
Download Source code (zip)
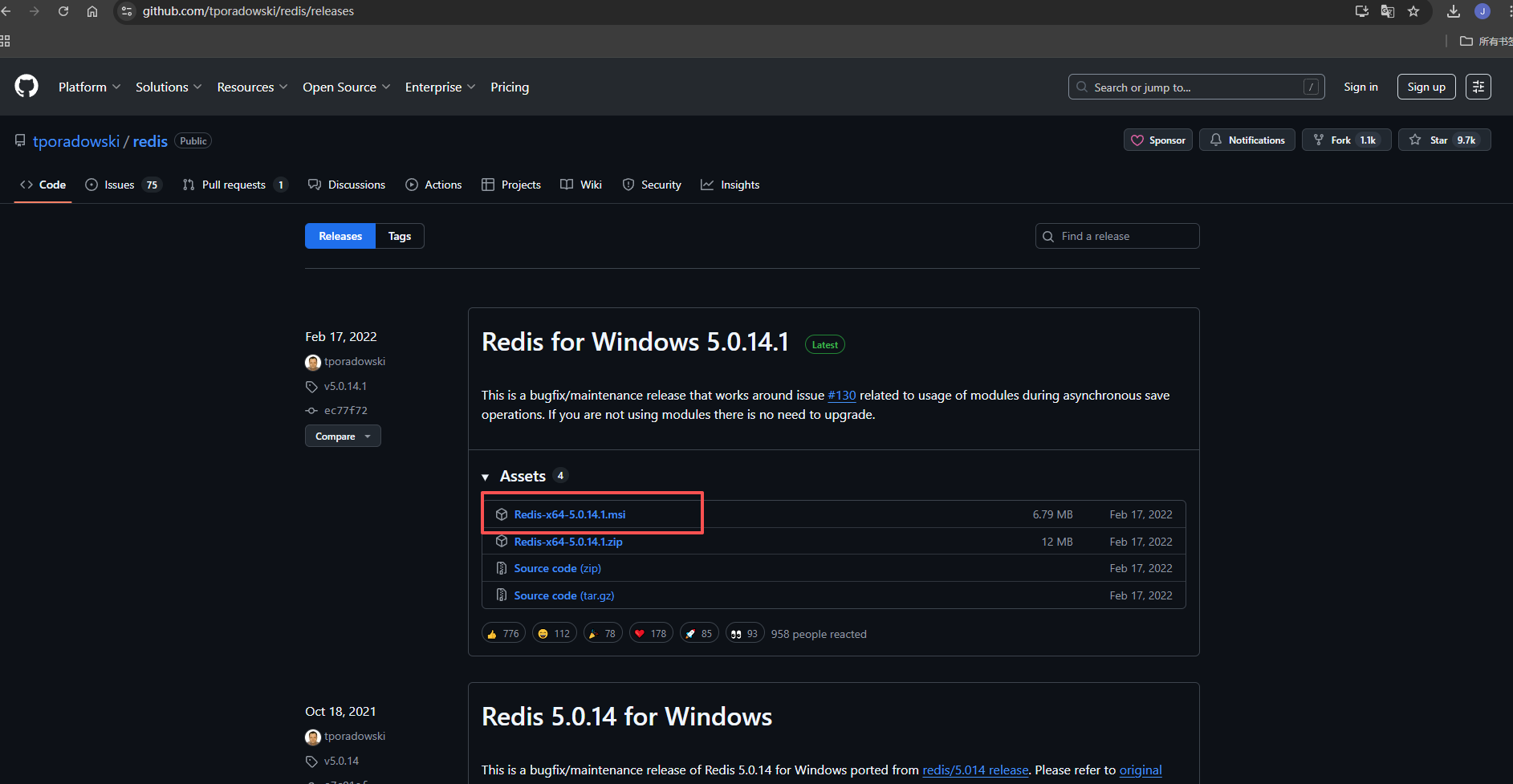pos(558,568)
